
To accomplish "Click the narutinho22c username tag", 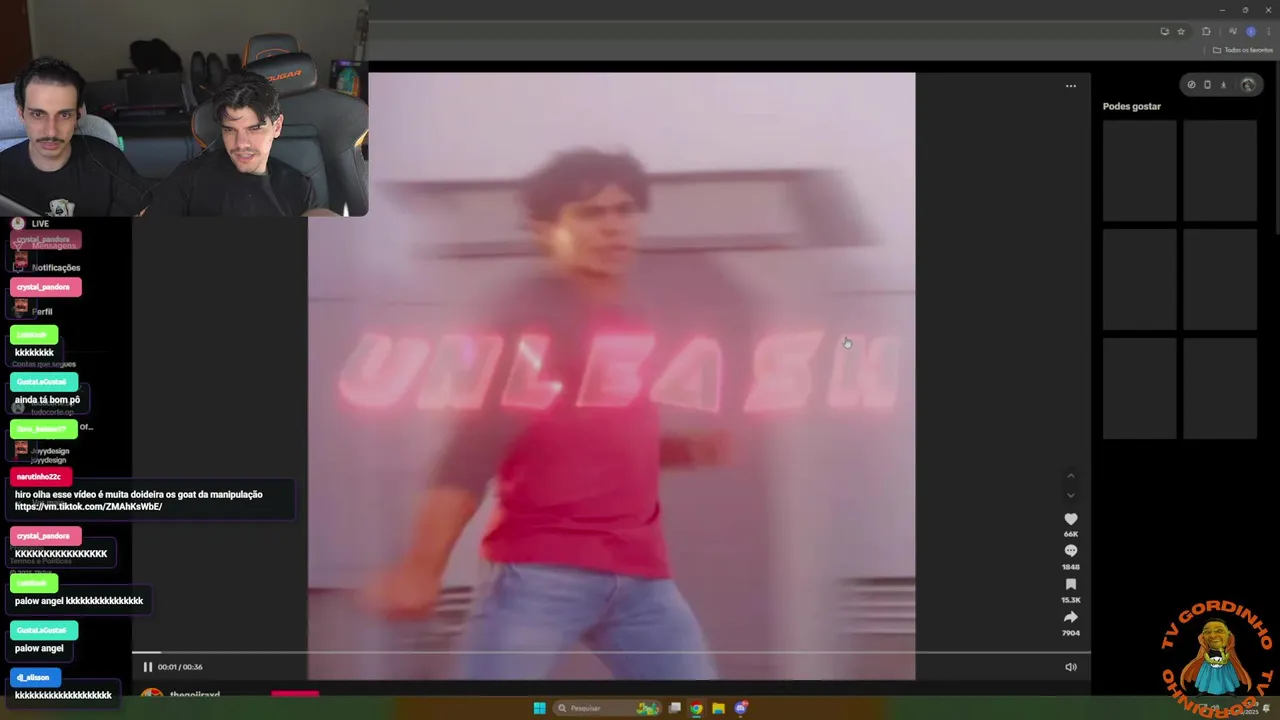I will tap(39, 477).
